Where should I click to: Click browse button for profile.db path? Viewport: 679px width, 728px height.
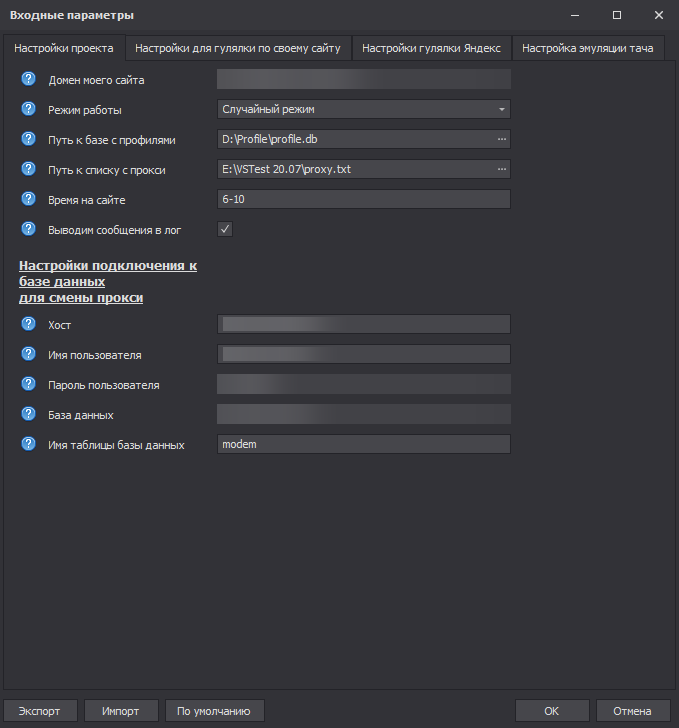[501, 139]
